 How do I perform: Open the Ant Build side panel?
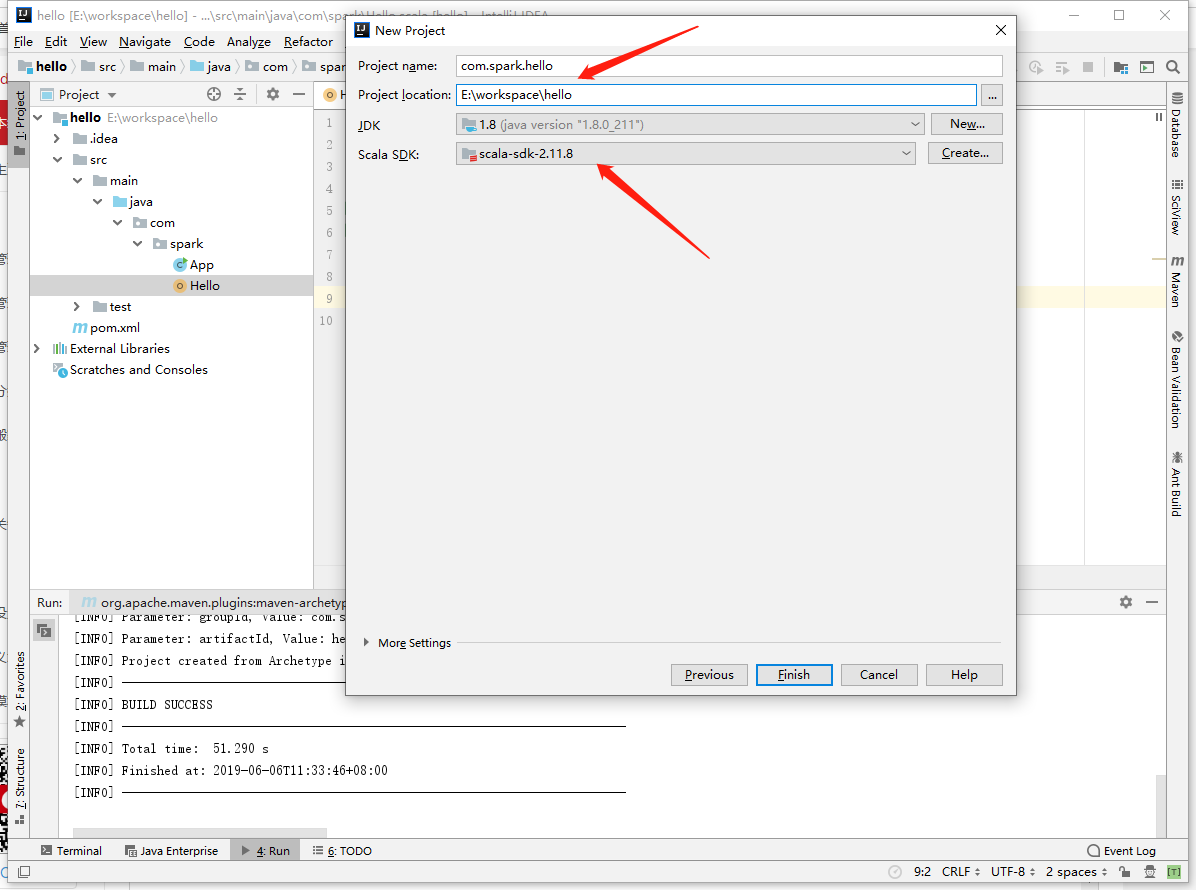click(1177, 484)
